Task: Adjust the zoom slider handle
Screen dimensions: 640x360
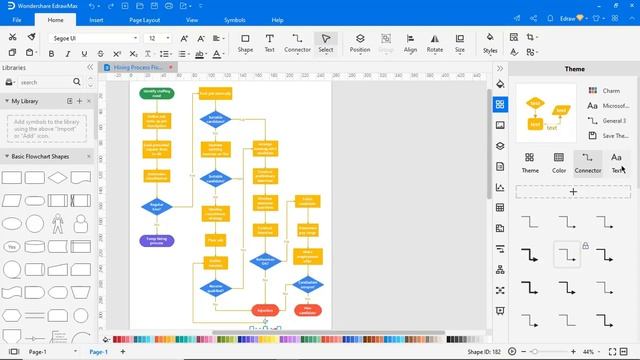Action: 534,351
